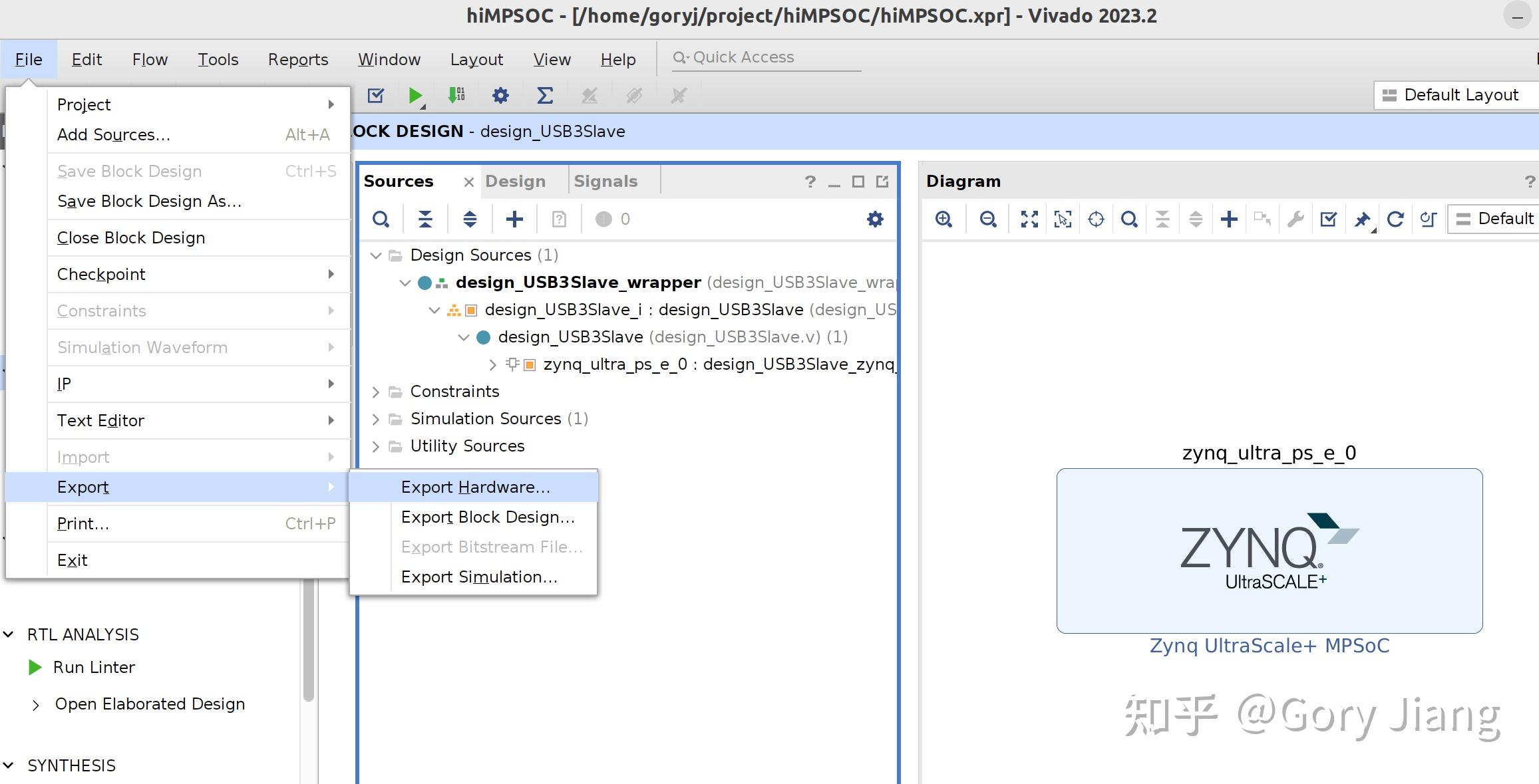Image resolution: width=1539 pixels, height=784 pixels.
Task: Expand all items in the Sources tree
Action: [470, 219]
